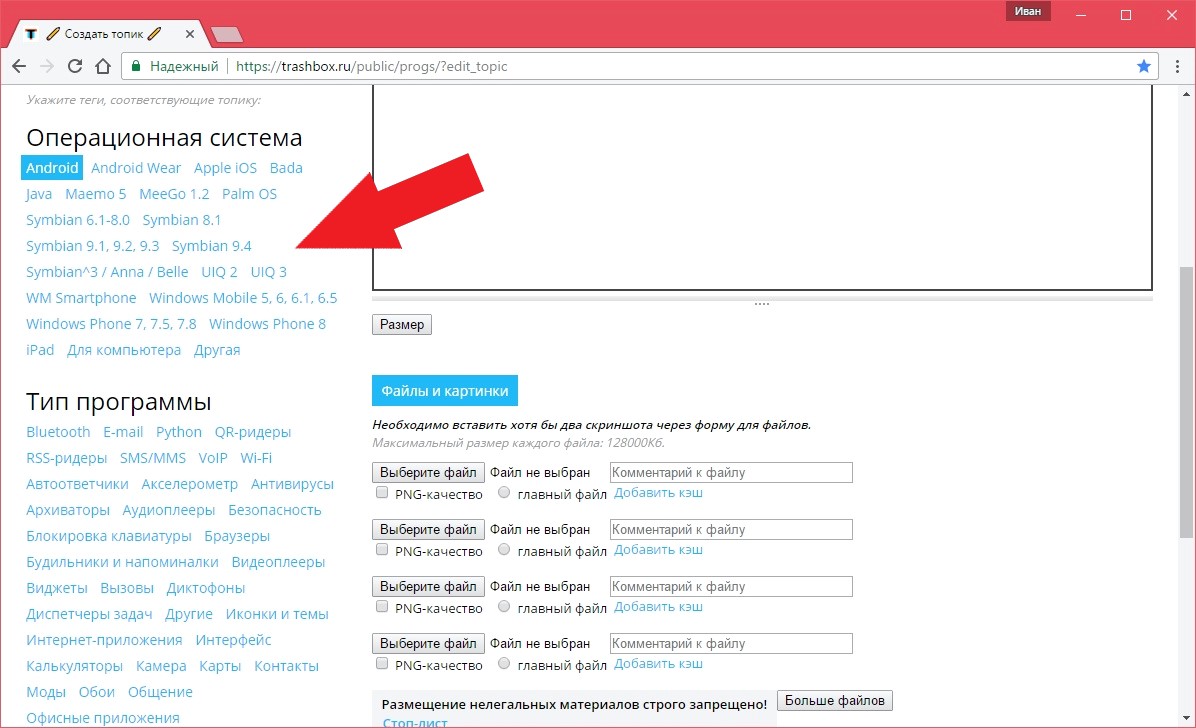This screenshot has width=1196, height=728.
Task: Select the Диктофоны tag
Action: [206, 588]
